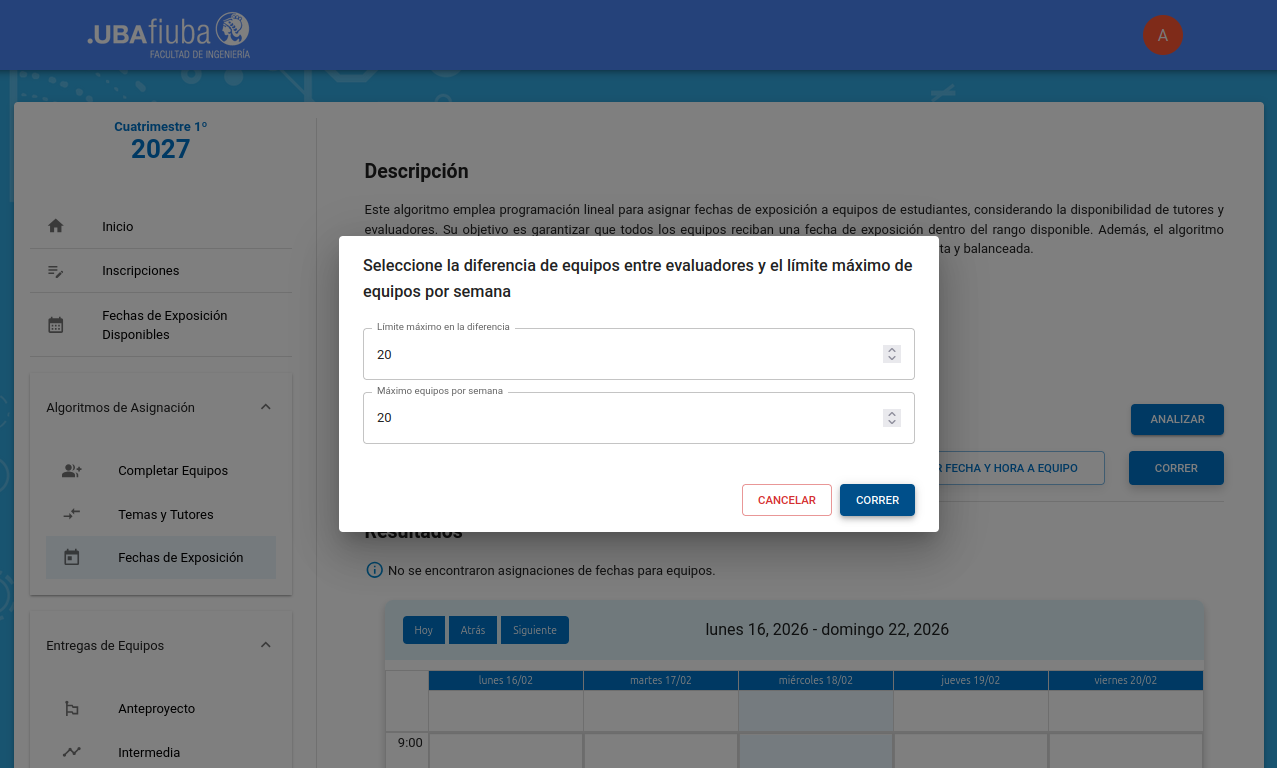Collapse the Algoritmos de Asignación section

[x=265, y=407]
